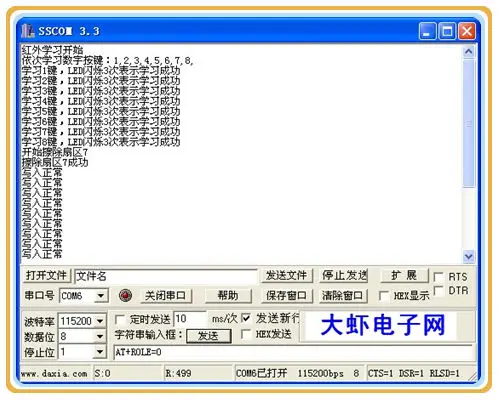This screenshot has width=500, height=400.
Task: Open the 波特率 115200 dropdown
Action: tap(100, 321)
